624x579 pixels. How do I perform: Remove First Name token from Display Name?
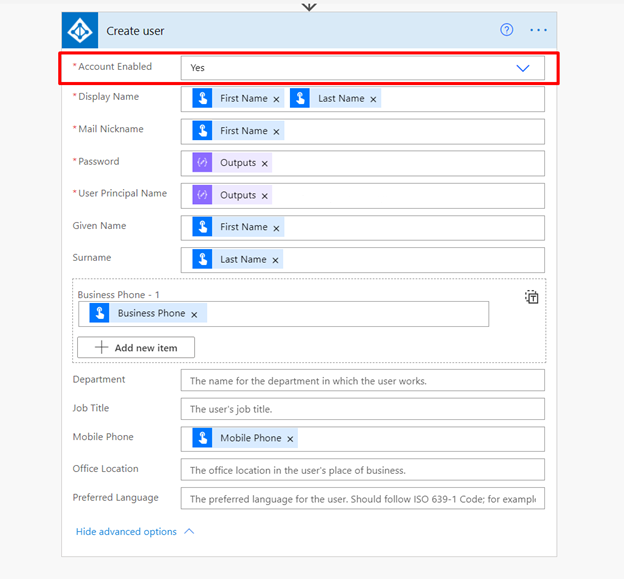pyautogui.click(x=276, y=99)
